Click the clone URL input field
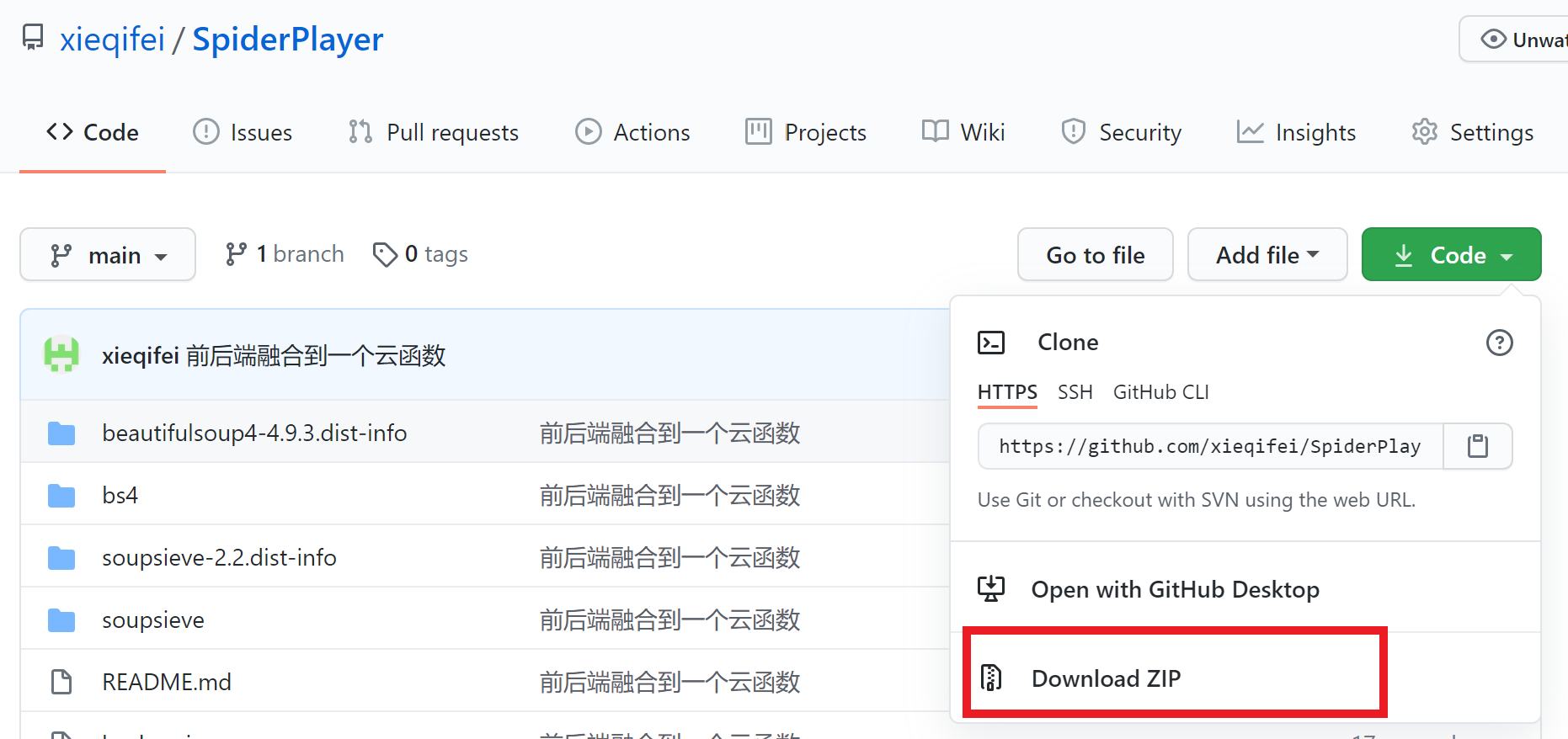1568x739 pixels. (x=1211, y=446)
